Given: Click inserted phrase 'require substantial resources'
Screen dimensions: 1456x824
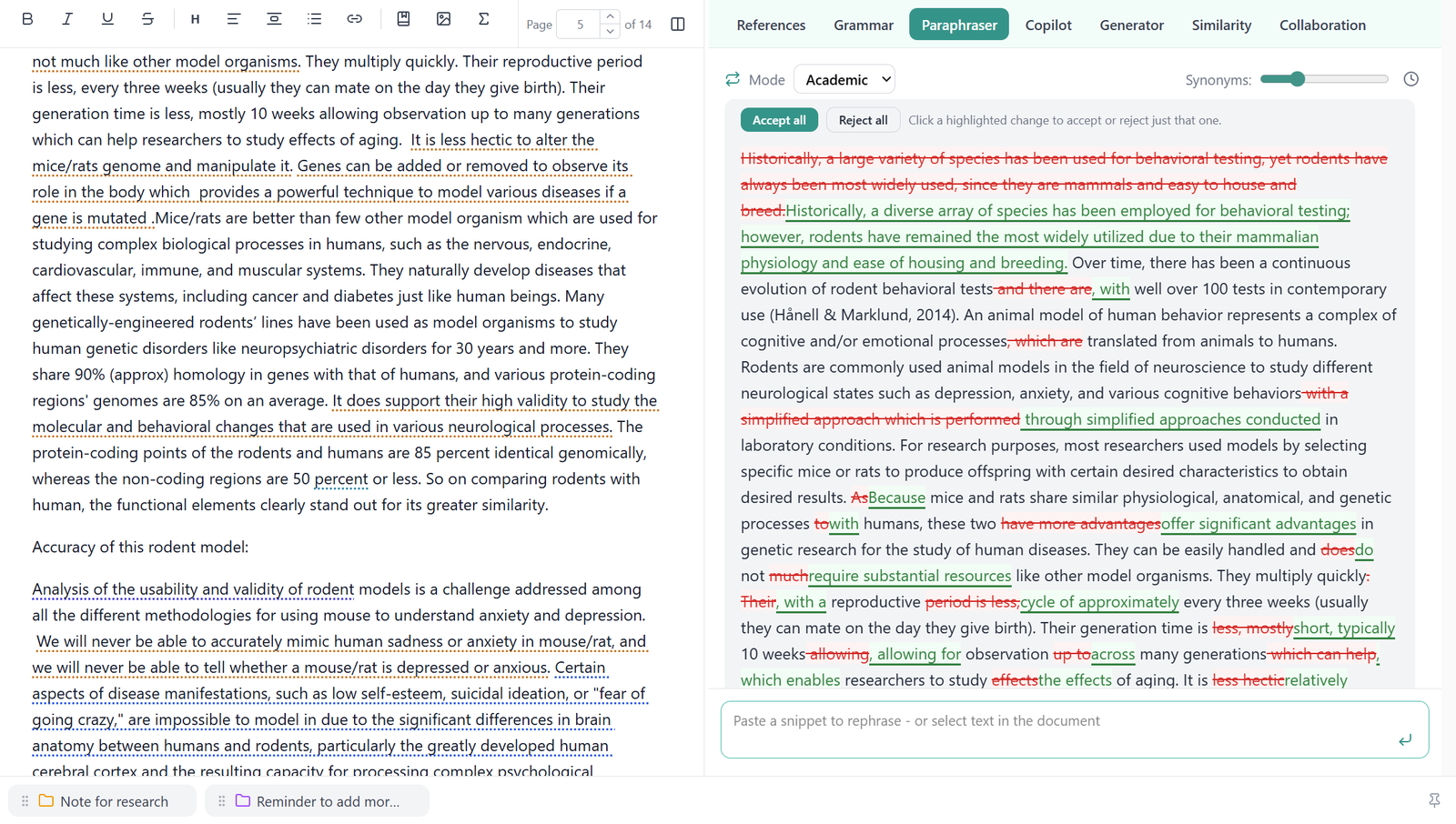Looking at the screenshot, I should point(910,576).
